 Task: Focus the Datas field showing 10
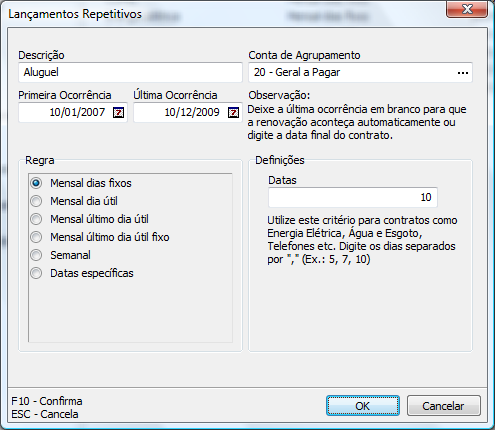pyautogui.click(x=353, y=197)
